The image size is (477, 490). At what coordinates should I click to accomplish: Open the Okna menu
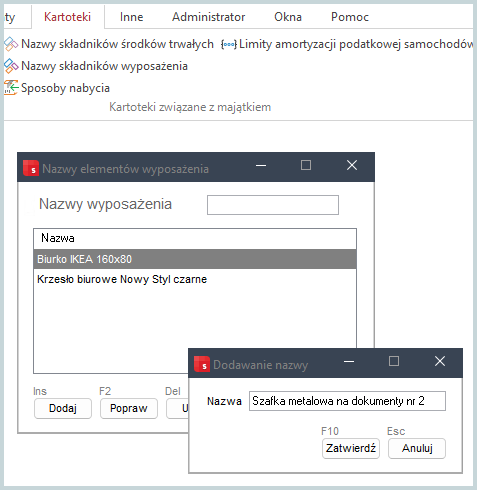[x=288, y=17]
